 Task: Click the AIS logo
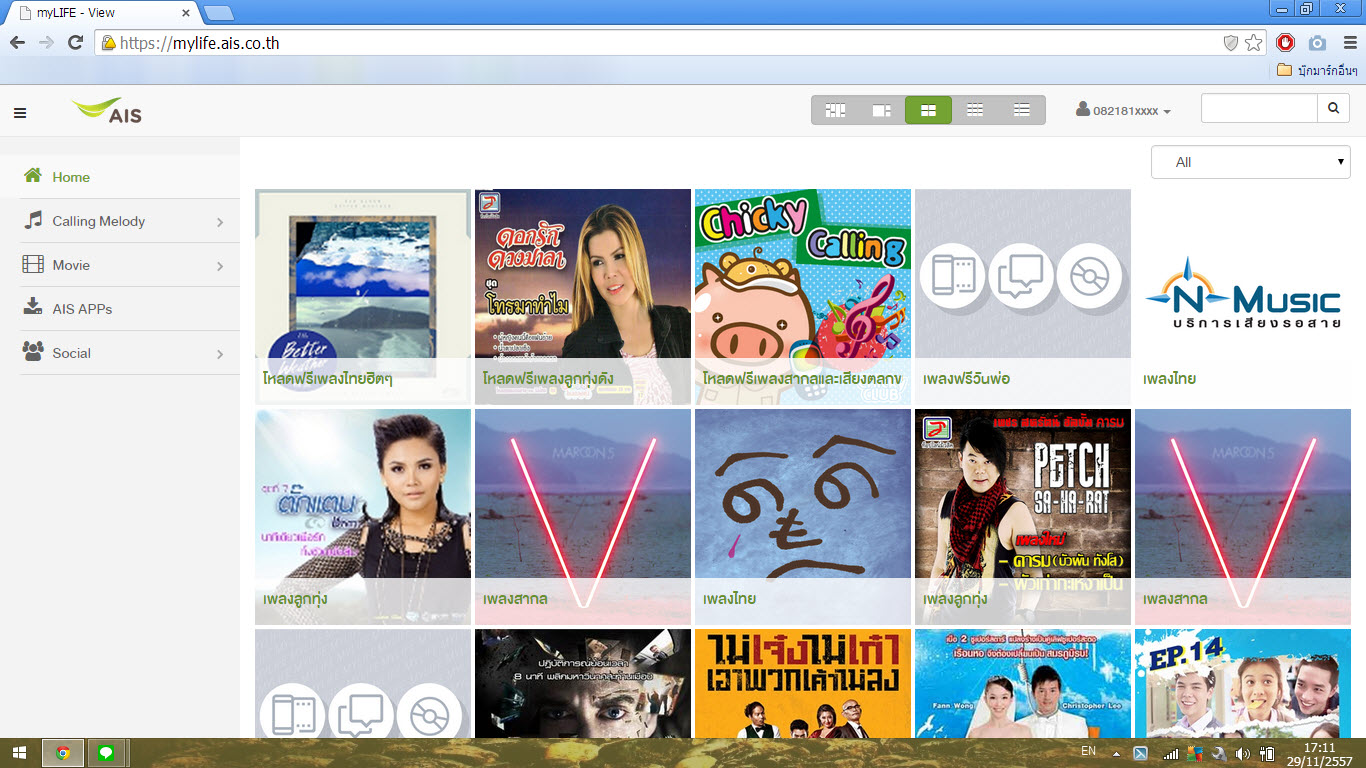(x=107, y=111)
